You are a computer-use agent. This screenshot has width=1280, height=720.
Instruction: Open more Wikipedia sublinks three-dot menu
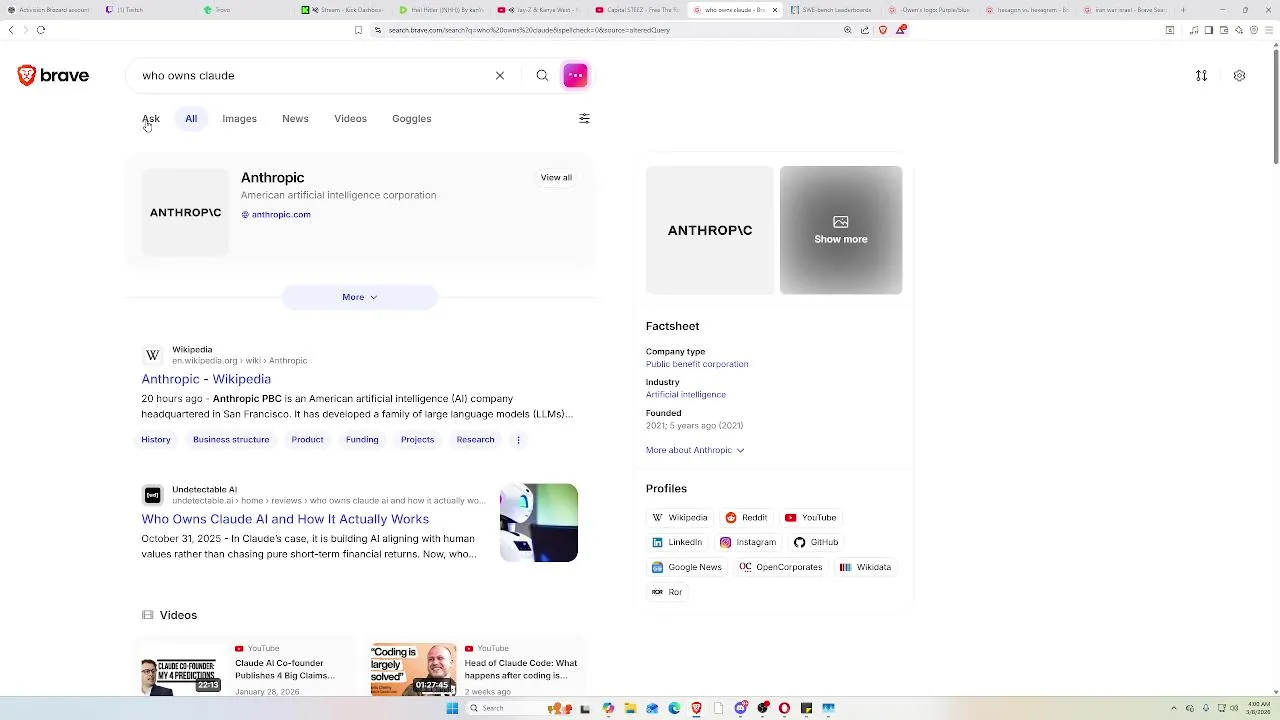point(518,440)
